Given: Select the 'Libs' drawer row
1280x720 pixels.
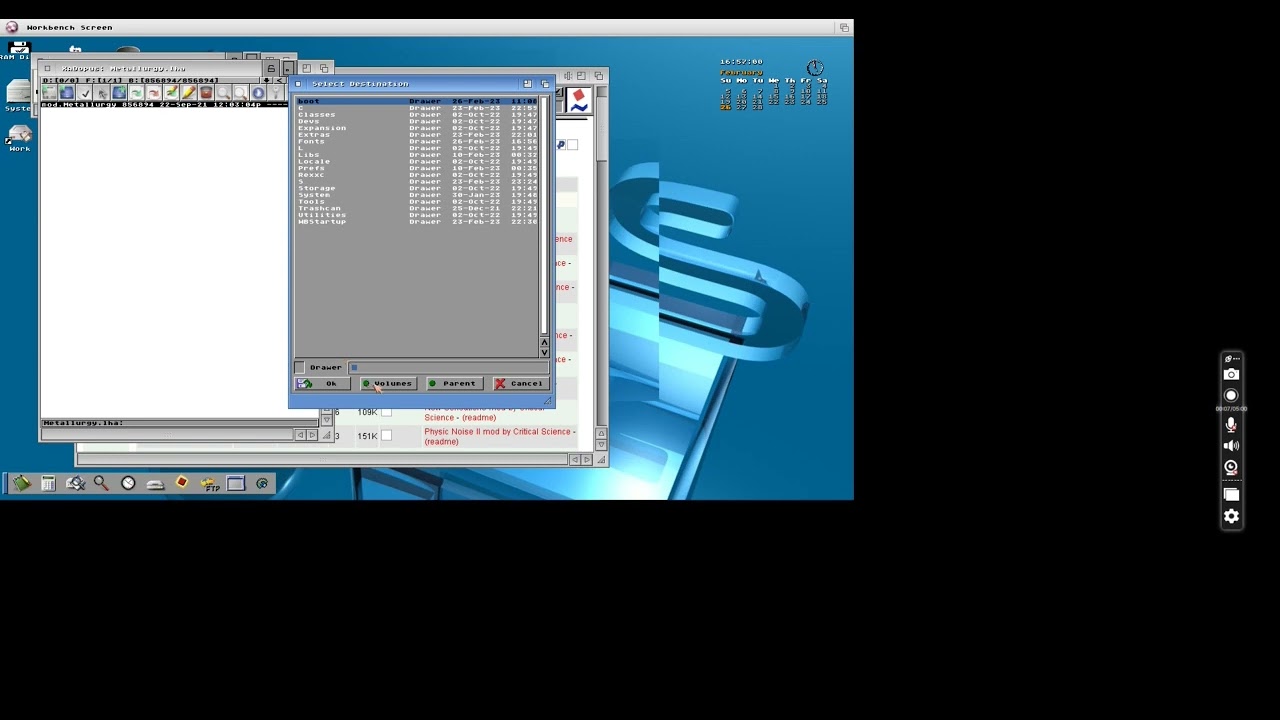Looking at the screenshot, I should [418, 155].
